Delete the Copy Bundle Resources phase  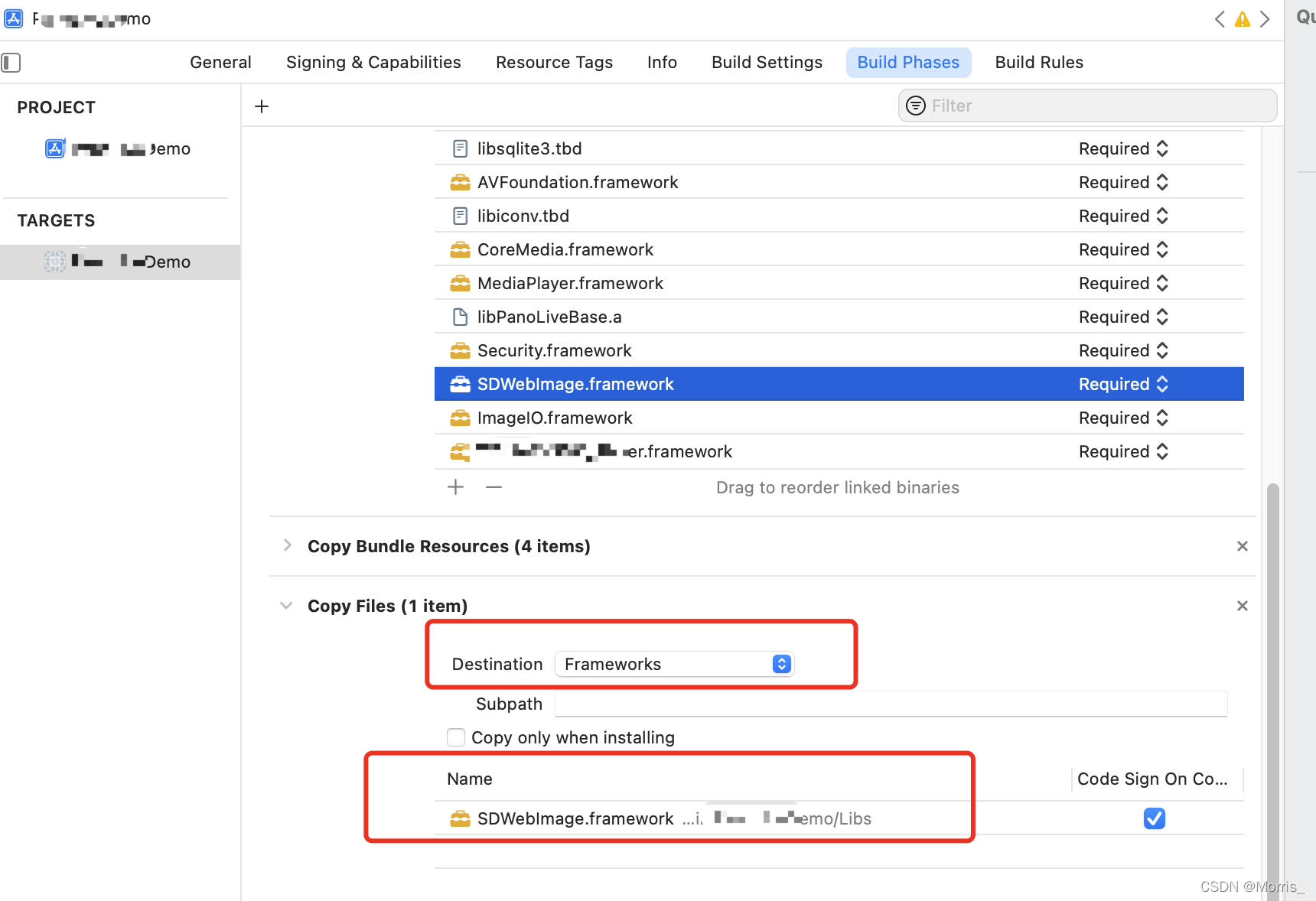[1243, 546]
